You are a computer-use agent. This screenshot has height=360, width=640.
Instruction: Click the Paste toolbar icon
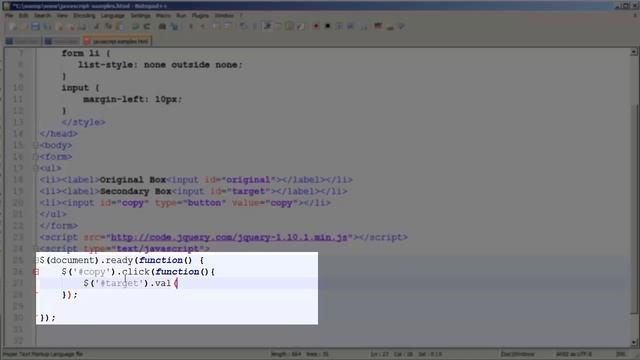click(x=120, y=27)
